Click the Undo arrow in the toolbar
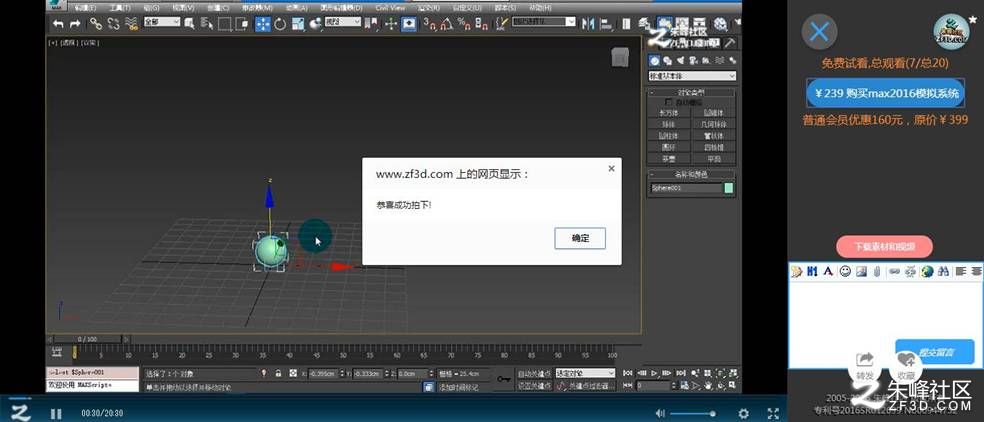Screen dimensions: 984x422 [58, 24]
